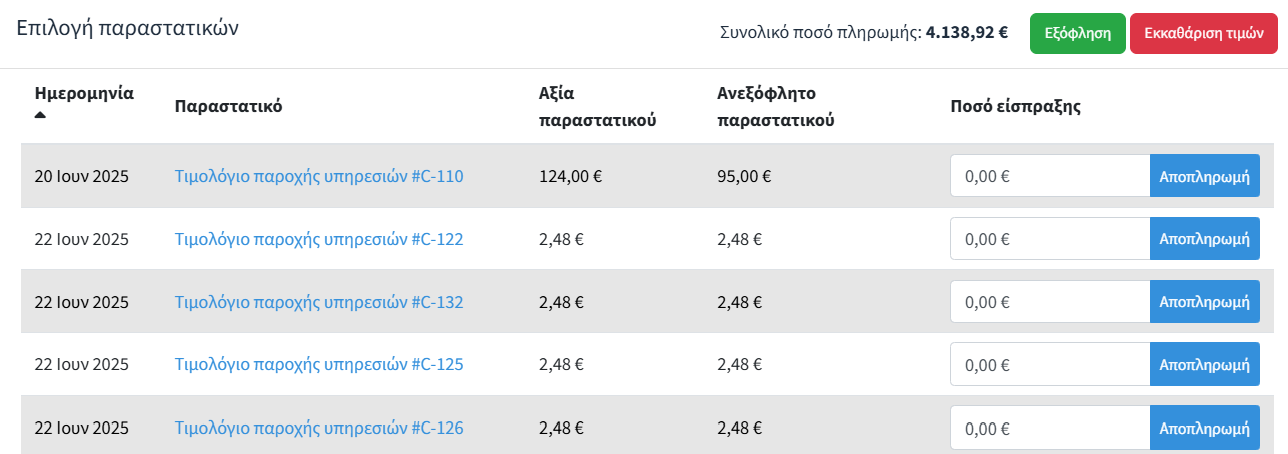
Task: Select the amount field for invoice #C-132
Action: 1049,302
